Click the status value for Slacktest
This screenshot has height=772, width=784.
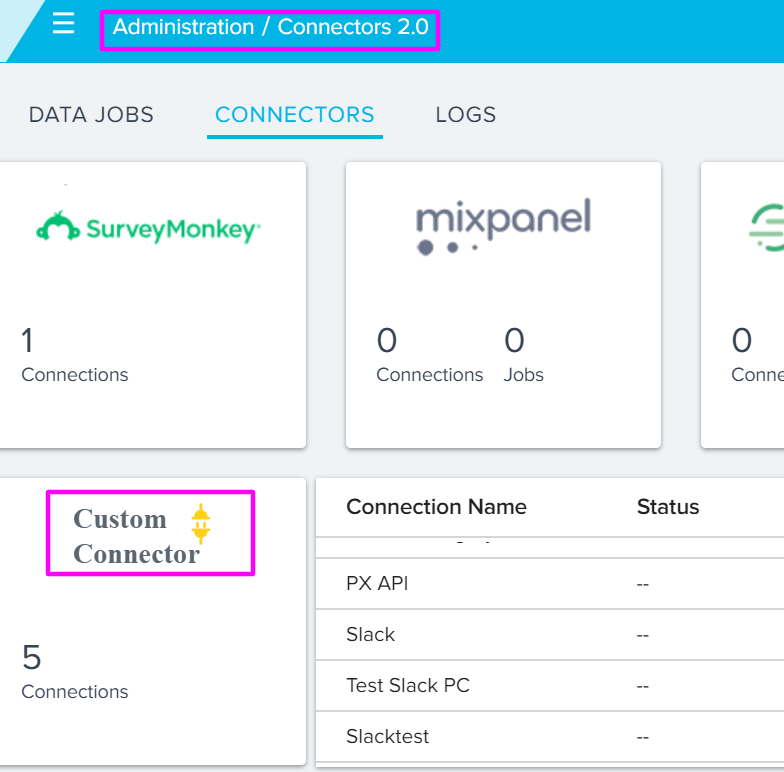coord(642,738)
